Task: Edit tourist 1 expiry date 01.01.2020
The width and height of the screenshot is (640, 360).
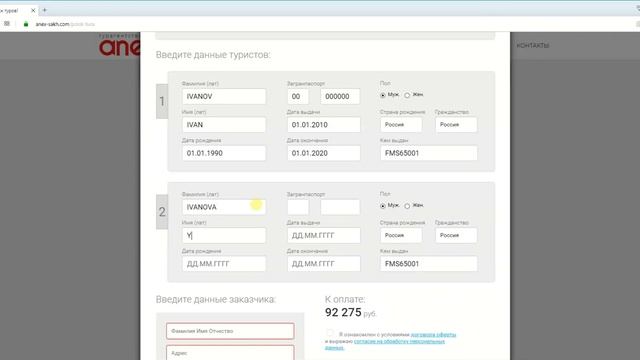Action: click(x=324, y=153)
